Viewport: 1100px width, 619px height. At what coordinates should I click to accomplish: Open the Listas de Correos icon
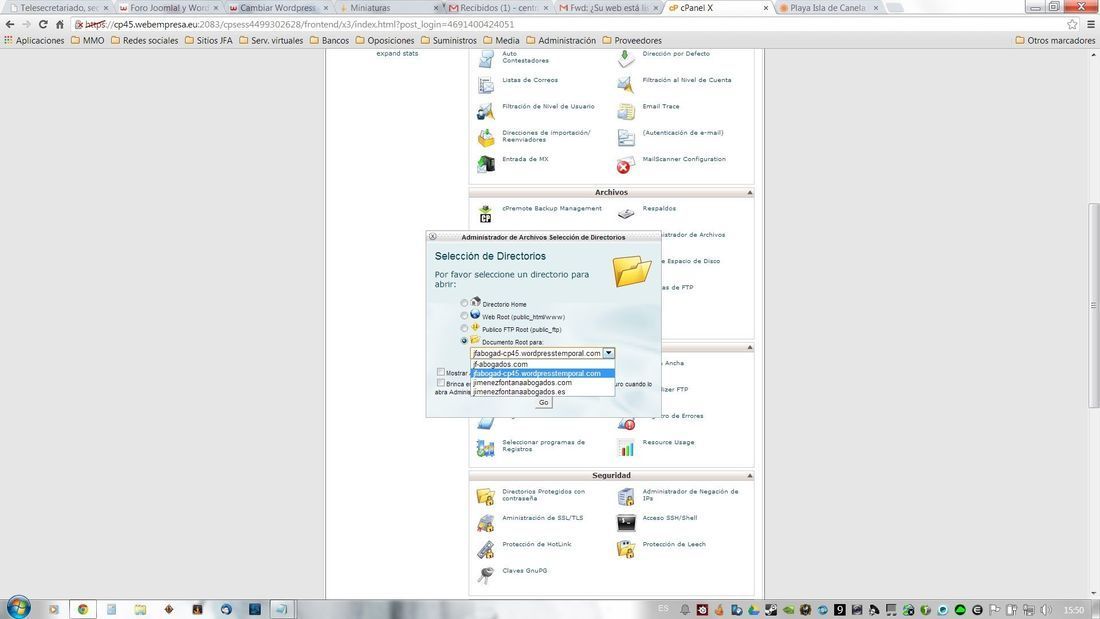point(485,85)
